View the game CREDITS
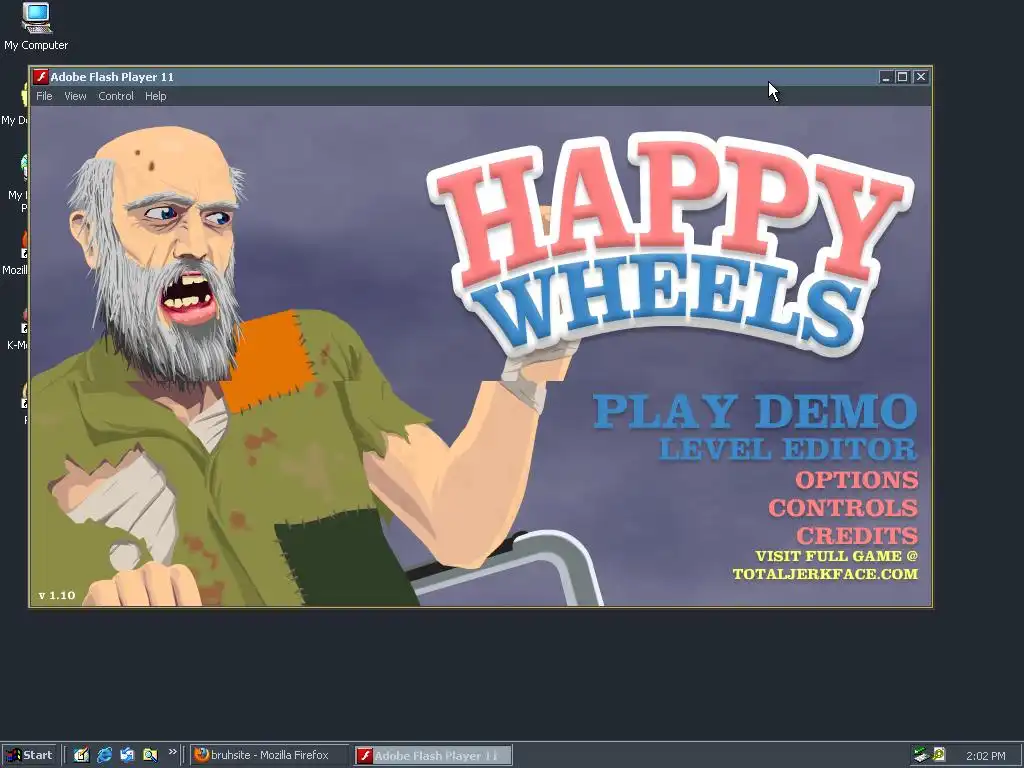 [x=857, y=536]
